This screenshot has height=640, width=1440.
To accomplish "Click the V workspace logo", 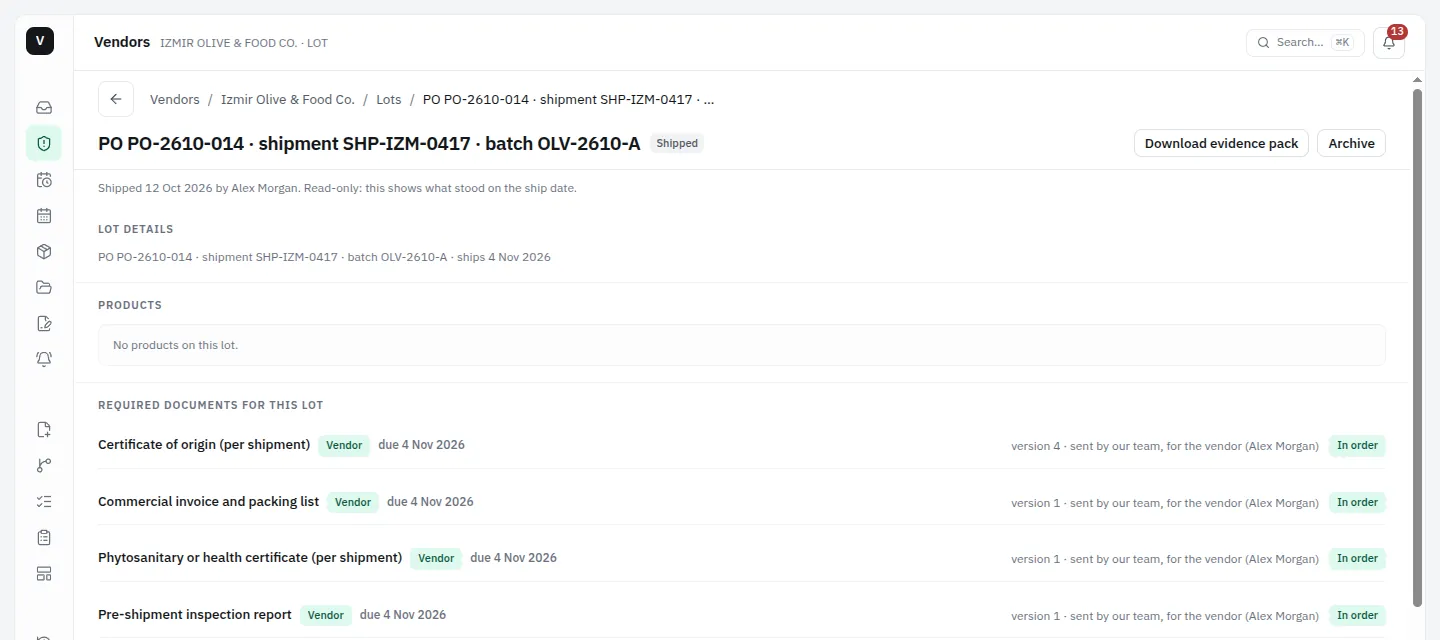I will [40, 41].
